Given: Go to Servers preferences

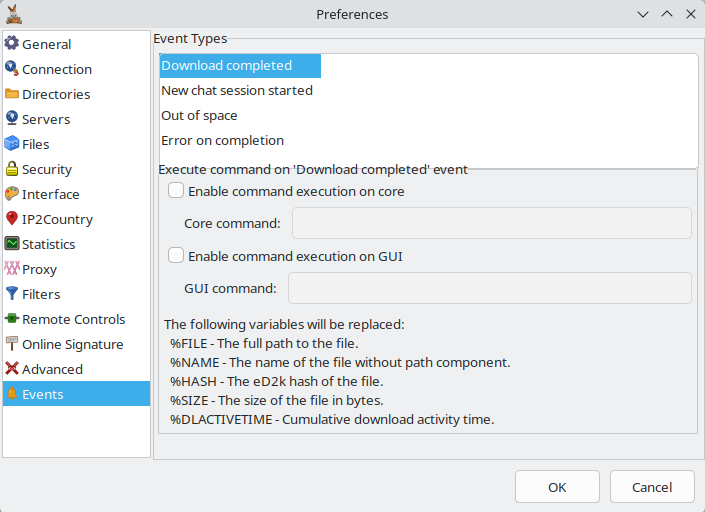Looking at the screenshot, I should click(x=46, y=119).
